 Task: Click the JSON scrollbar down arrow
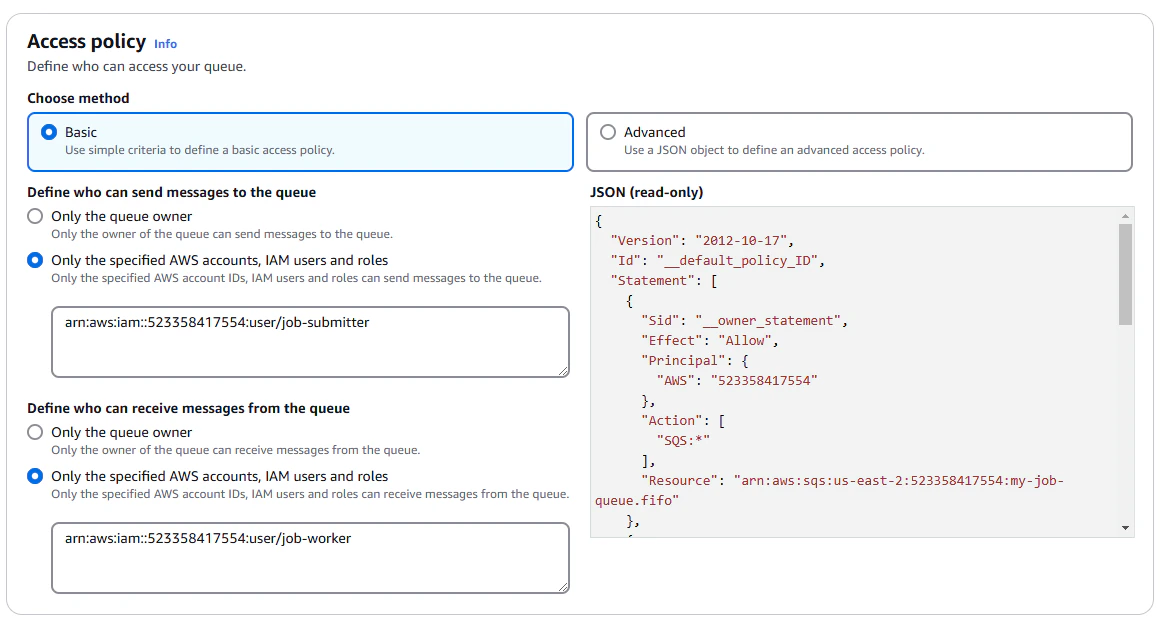click(x=1126, y=528)
